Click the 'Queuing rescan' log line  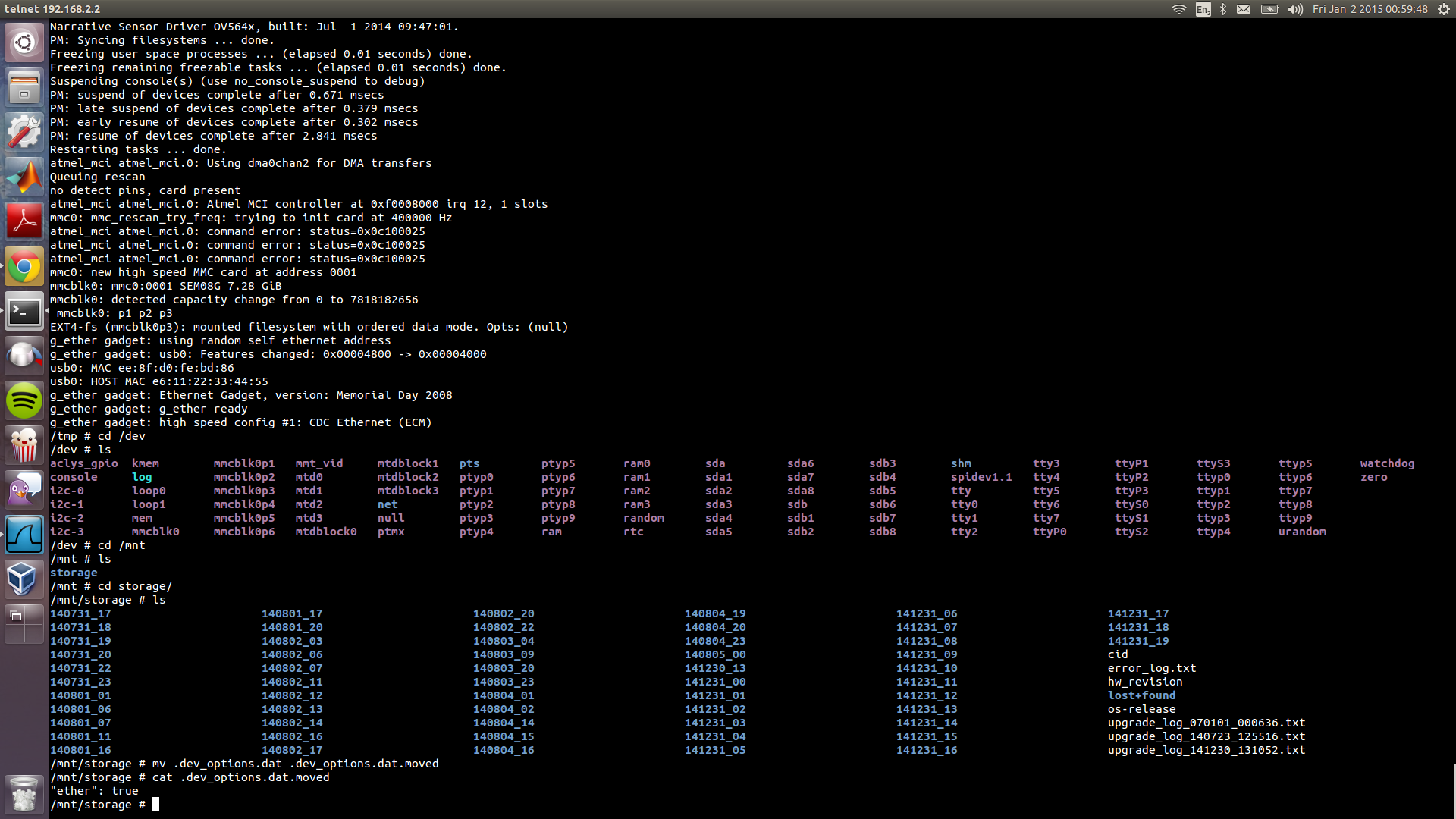(98, 177)
